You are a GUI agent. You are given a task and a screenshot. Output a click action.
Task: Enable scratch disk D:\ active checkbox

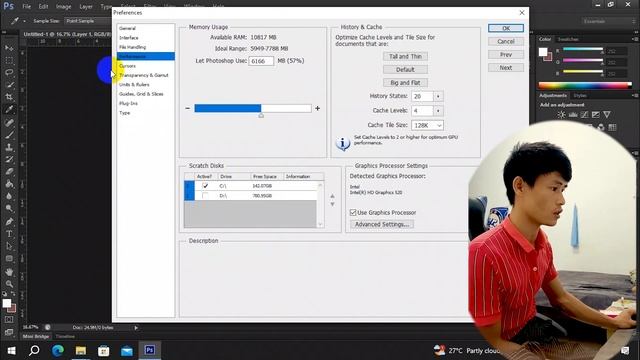pyautogui.click(x=205, y=196)
